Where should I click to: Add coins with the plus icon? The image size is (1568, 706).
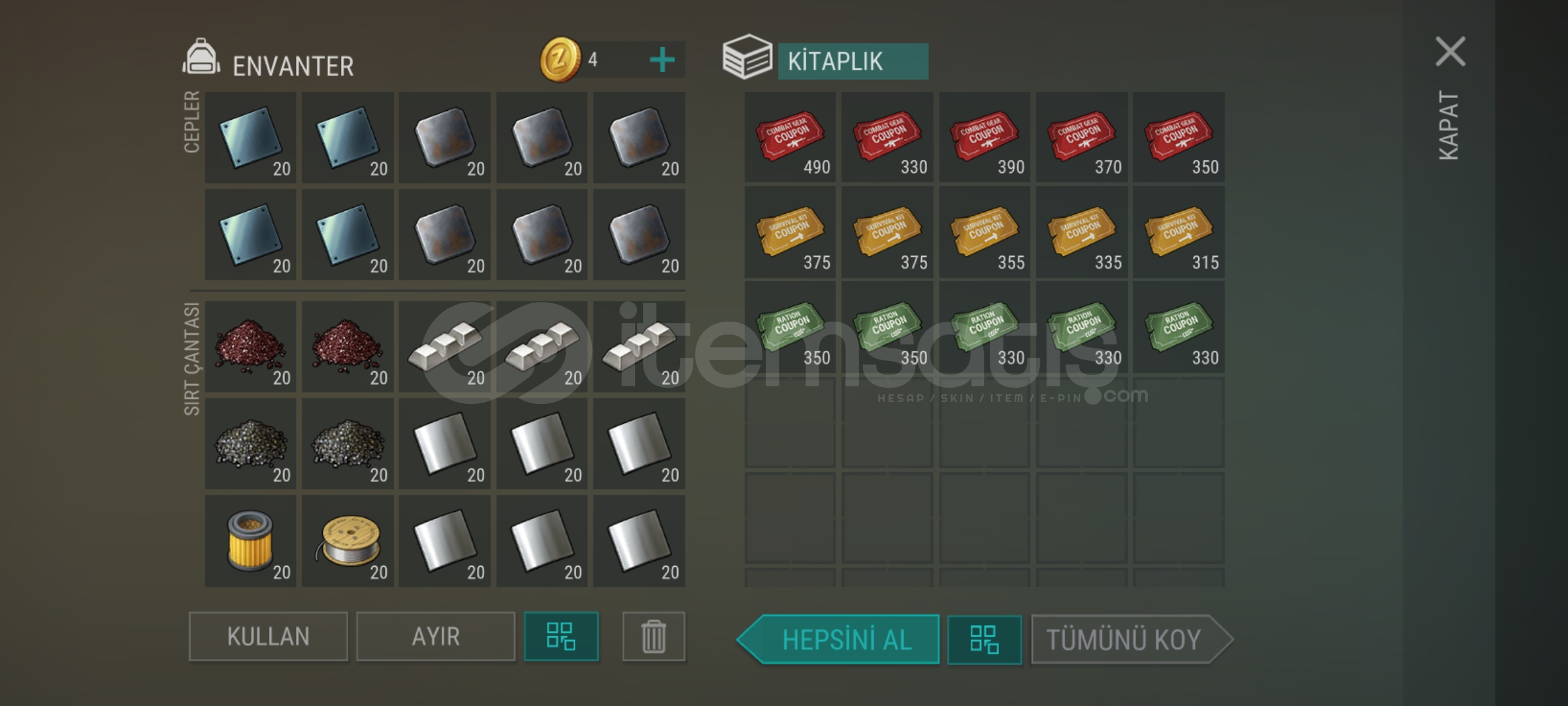click(662, 60)
